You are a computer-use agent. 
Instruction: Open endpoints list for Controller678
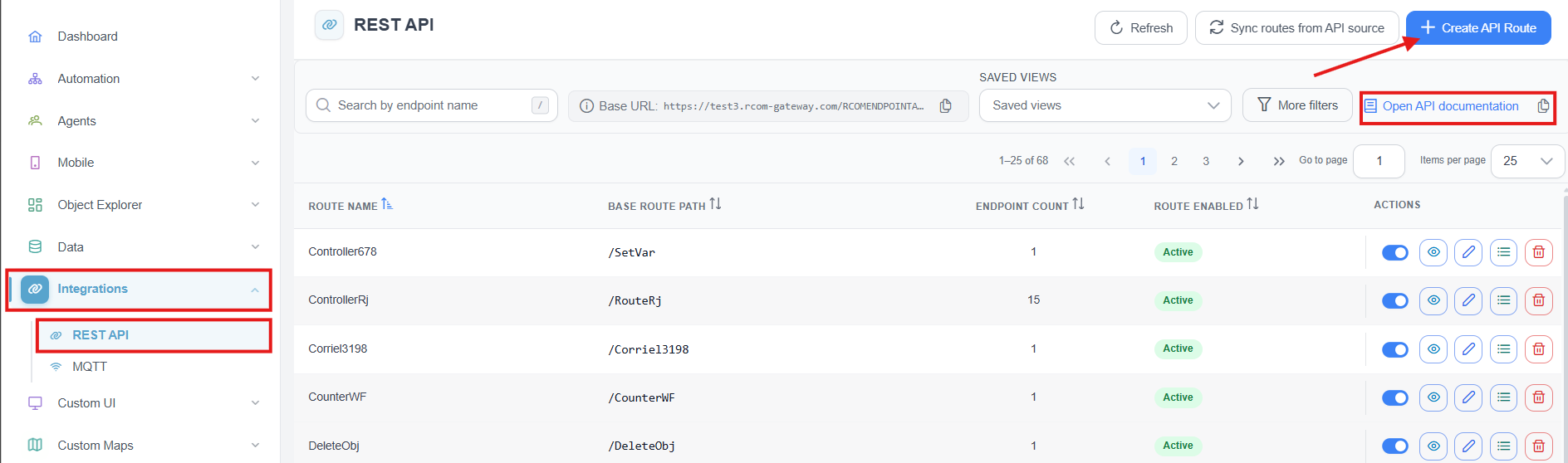point(1503,252)
